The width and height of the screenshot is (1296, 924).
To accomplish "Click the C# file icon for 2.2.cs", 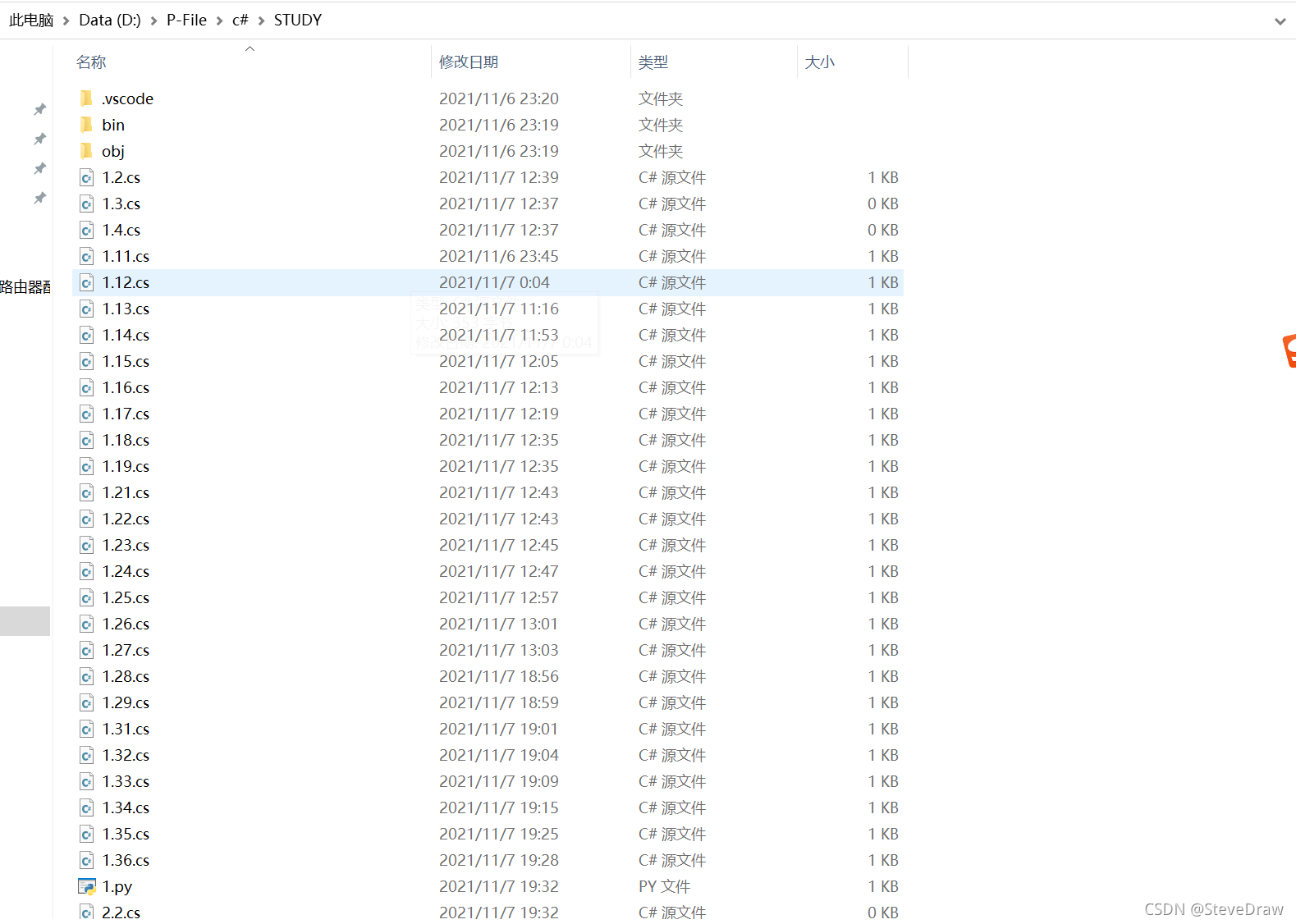I will (x=86, y=913).
